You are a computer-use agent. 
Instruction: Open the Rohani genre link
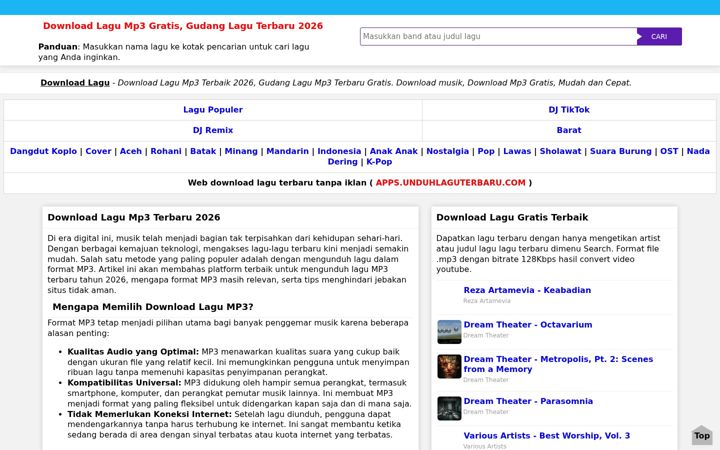(x=166, y=151)
